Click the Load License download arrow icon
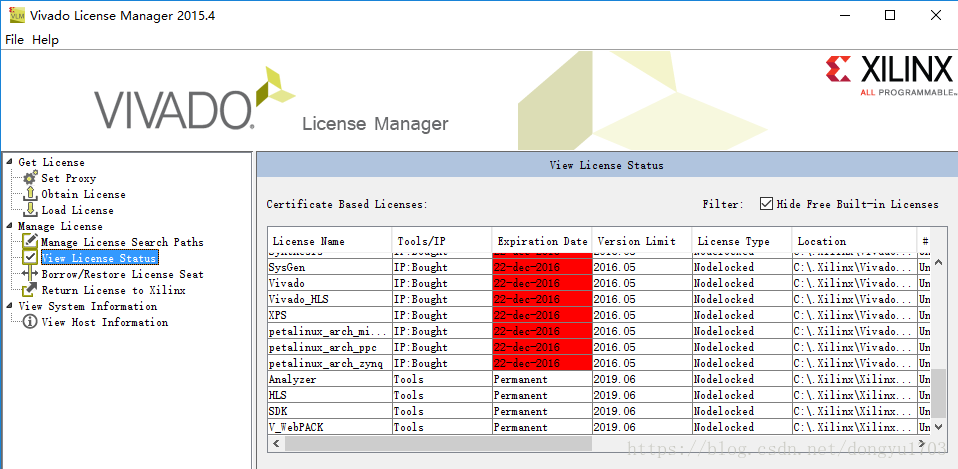Viewport: 958px width, 469px height. [31, 210]
